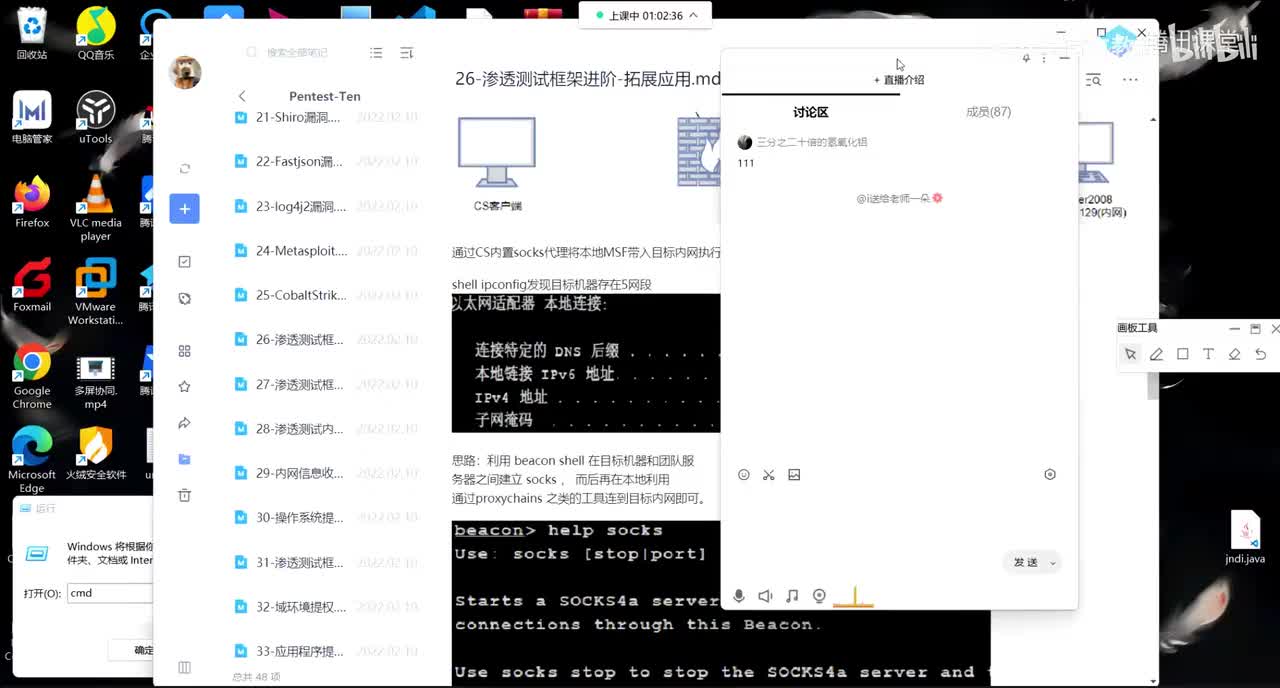Open the folder icon in notes sidebar
This screenshot has height=688, width=1280.
coord(184,459)
